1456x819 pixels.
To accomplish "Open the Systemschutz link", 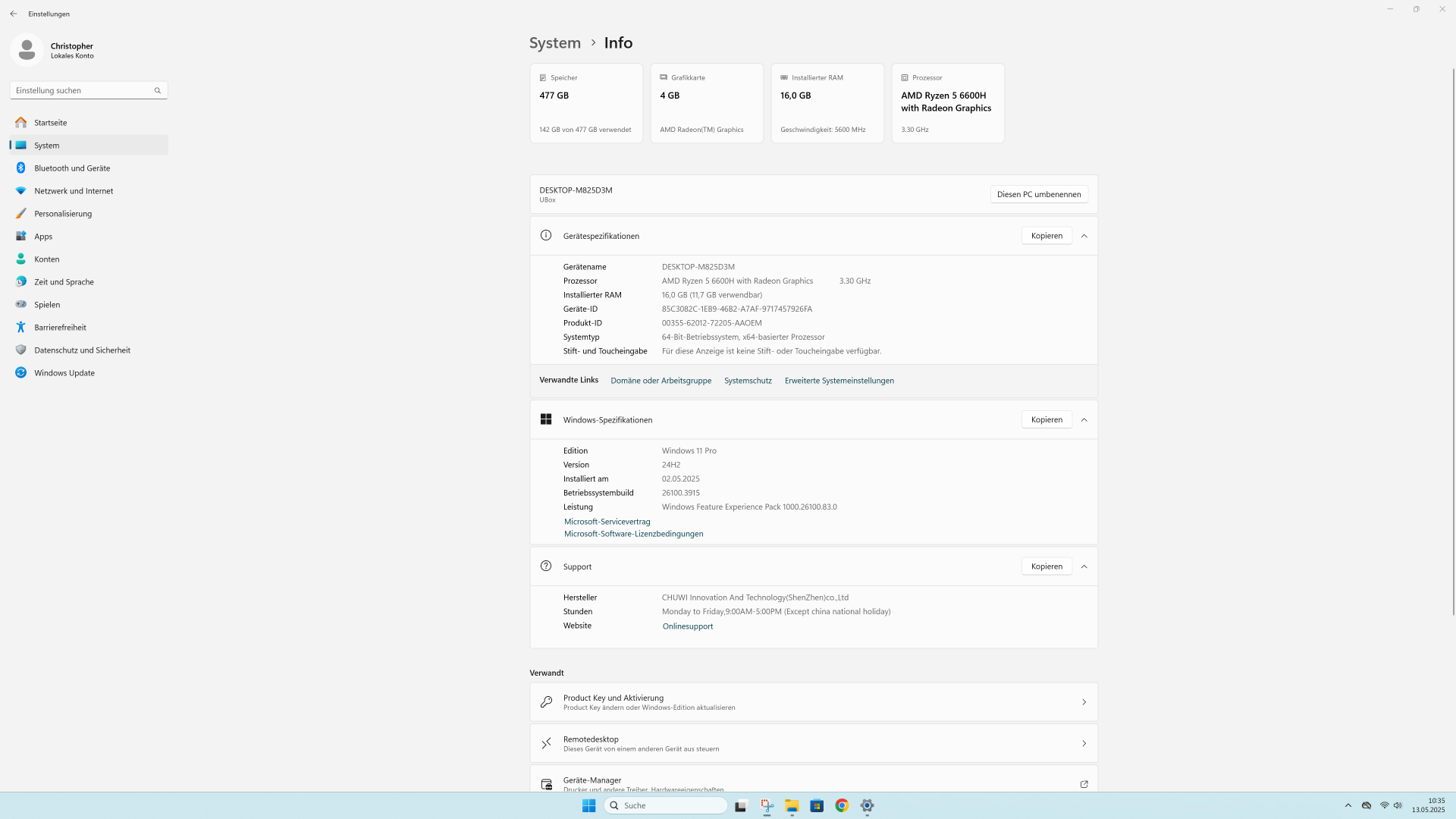I will (748, 381).
